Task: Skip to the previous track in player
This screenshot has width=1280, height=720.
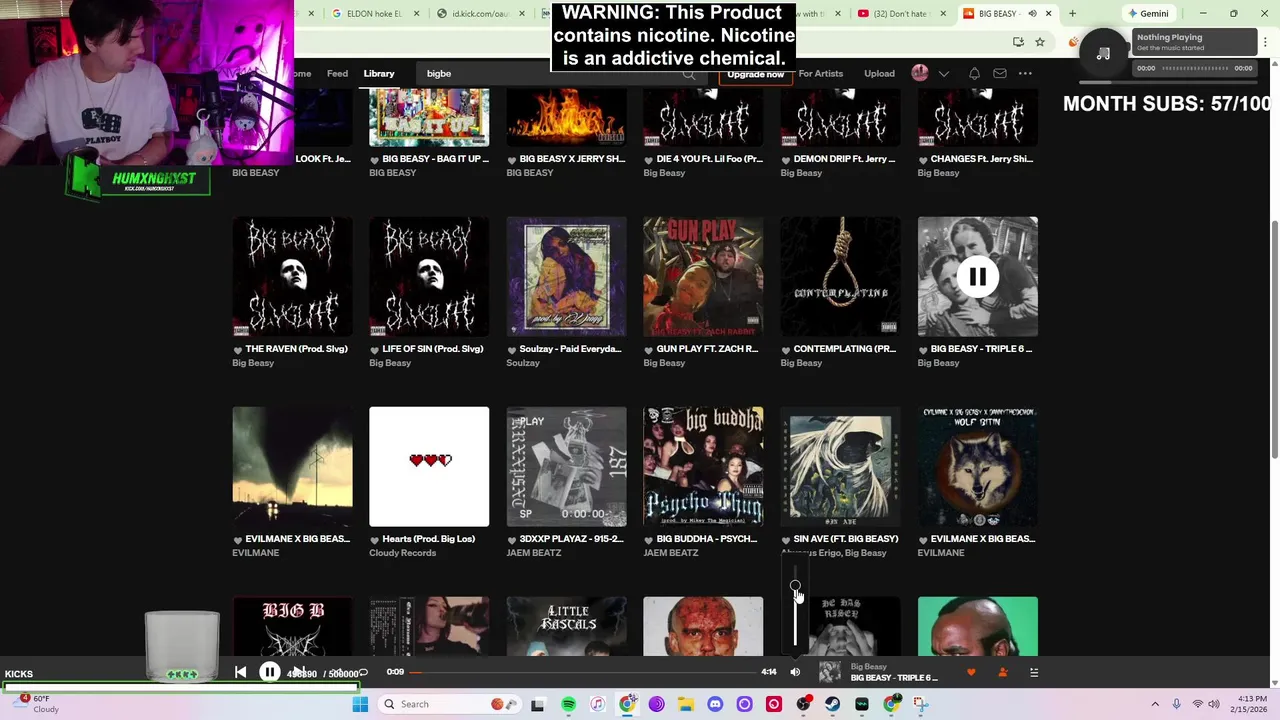Action: click(240, 672)
